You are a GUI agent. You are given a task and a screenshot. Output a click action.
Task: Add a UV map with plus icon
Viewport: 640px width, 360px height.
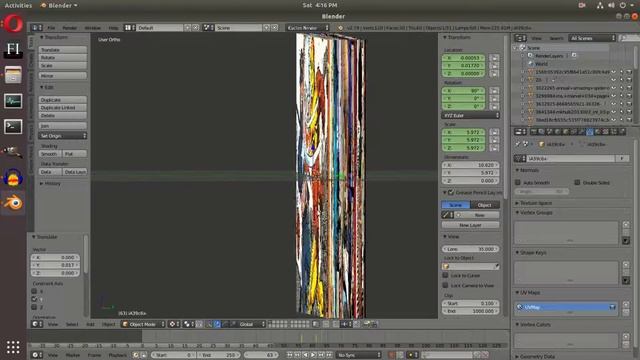click(x=626, y=304)
